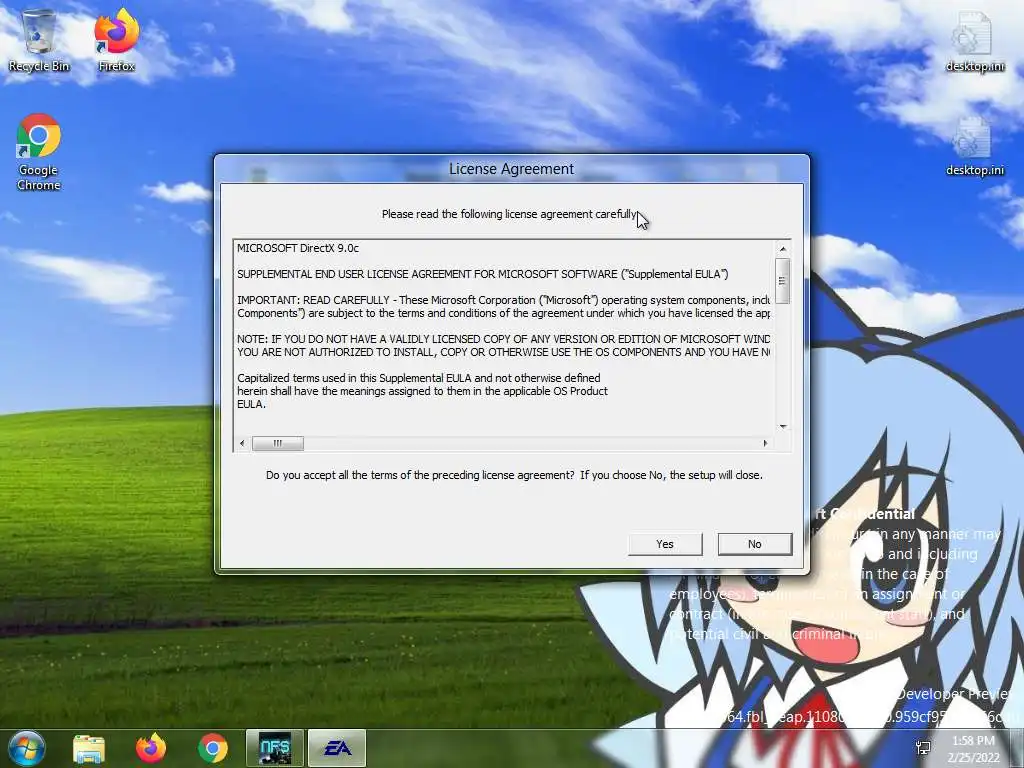Click the license text scroll down arrow
Image resolution: width=1024 pixels, height=768 pixels.
pyautogui.click(x=782, y=426)
